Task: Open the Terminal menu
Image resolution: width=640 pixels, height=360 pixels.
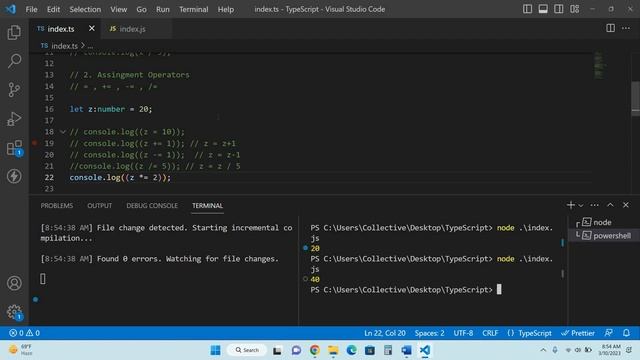Action: point(193,9)
